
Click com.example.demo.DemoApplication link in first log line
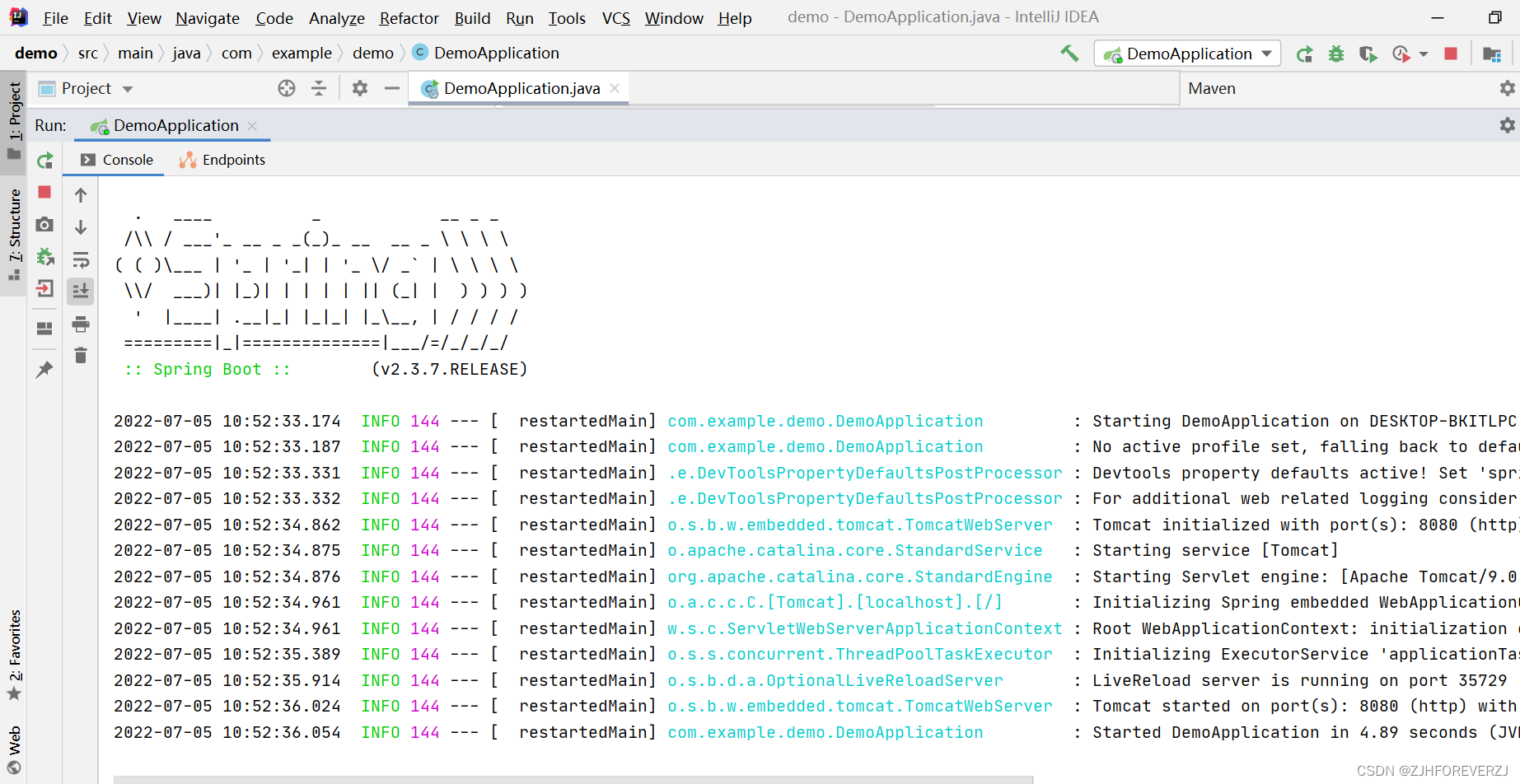(825, 421)
